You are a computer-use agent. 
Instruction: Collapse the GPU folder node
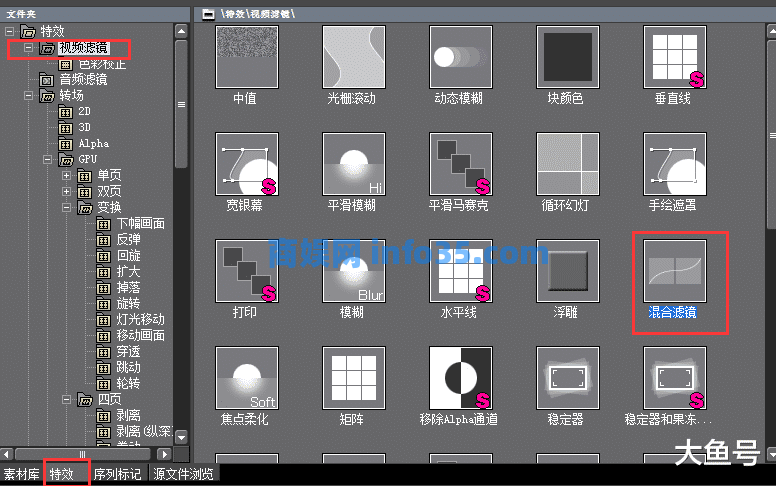(47, 160)
